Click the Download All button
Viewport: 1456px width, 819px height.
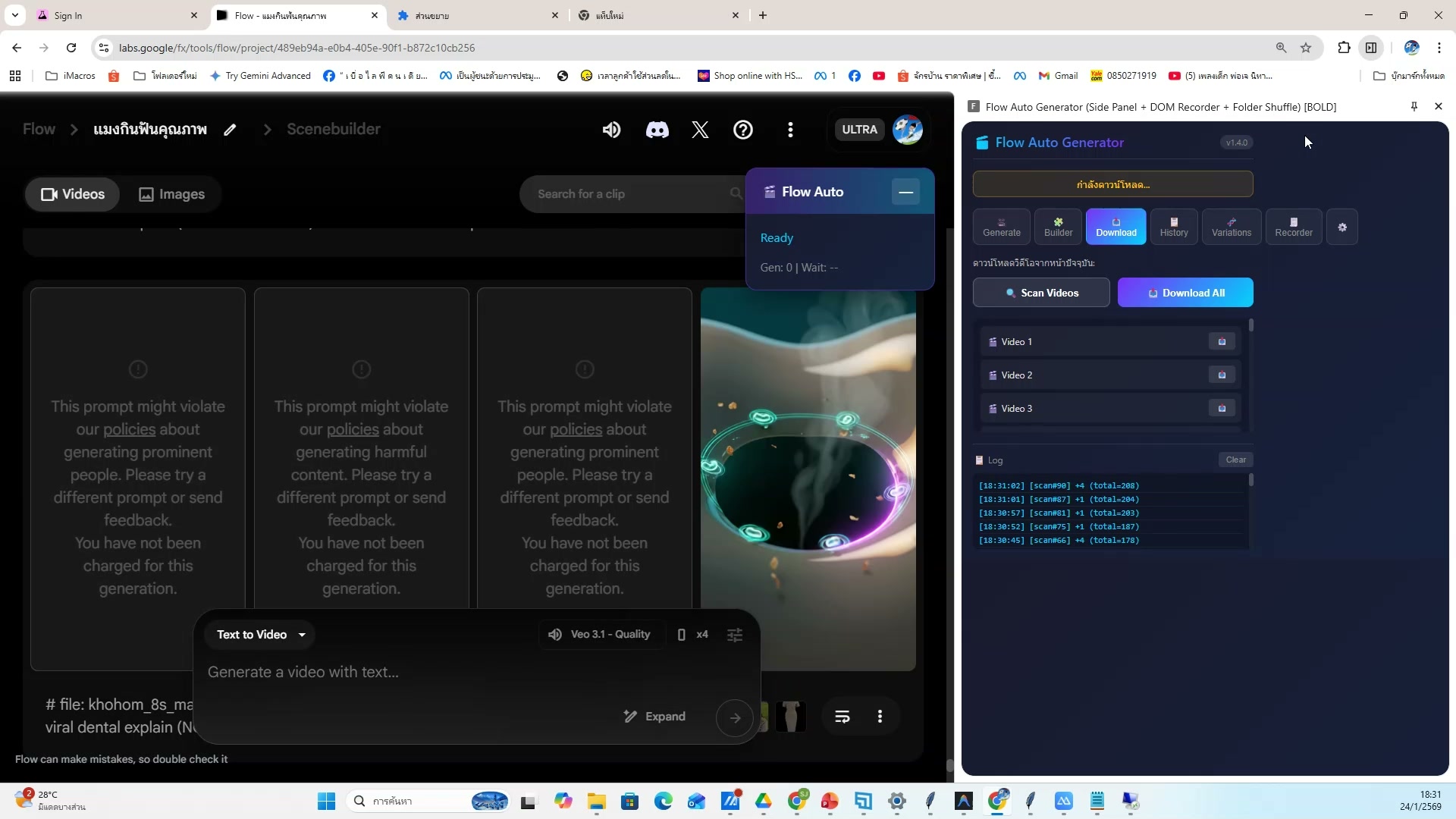(x=1185, y=293)
